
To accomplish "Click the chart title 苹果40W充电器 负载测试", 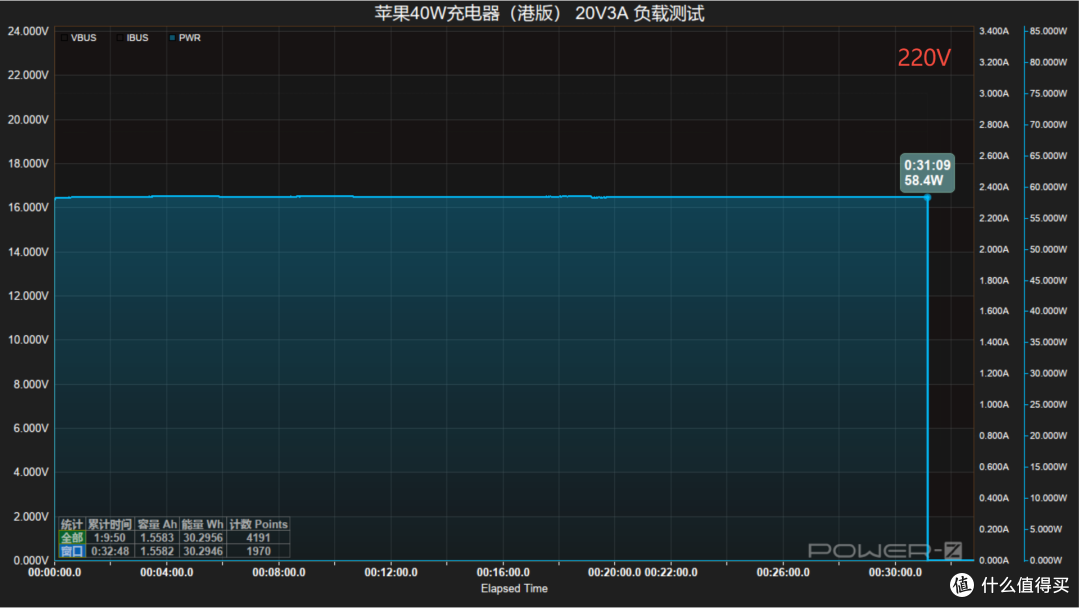I will (539, 13).
